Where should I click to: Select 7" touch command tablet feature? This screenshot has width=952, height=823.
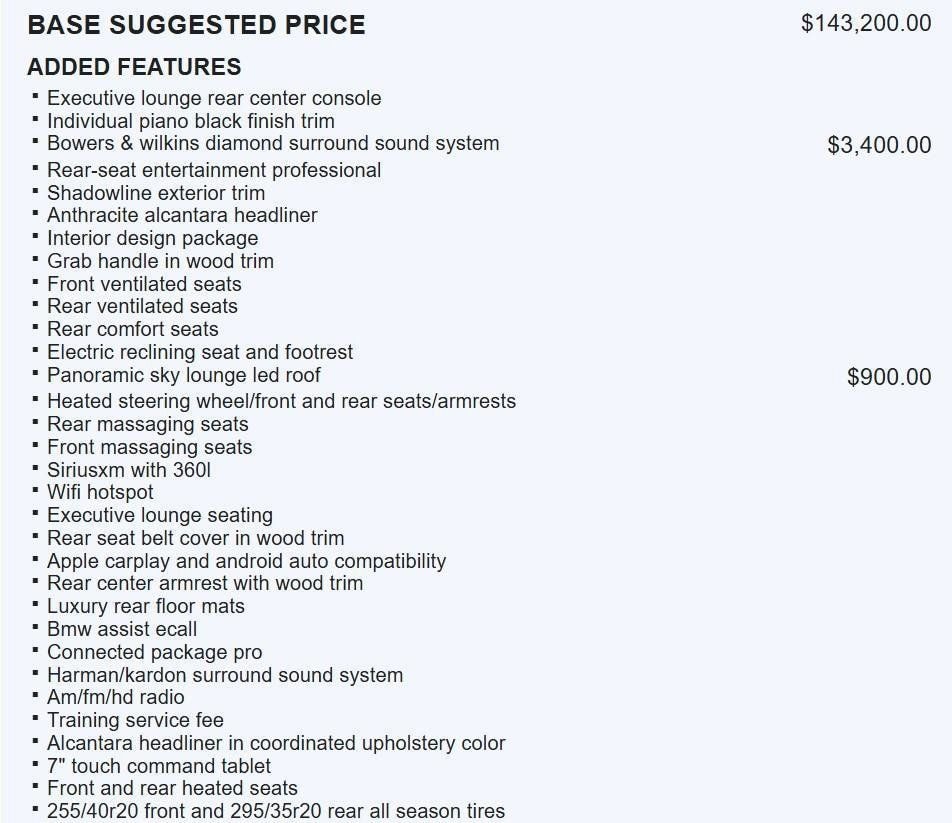[159, 766]
